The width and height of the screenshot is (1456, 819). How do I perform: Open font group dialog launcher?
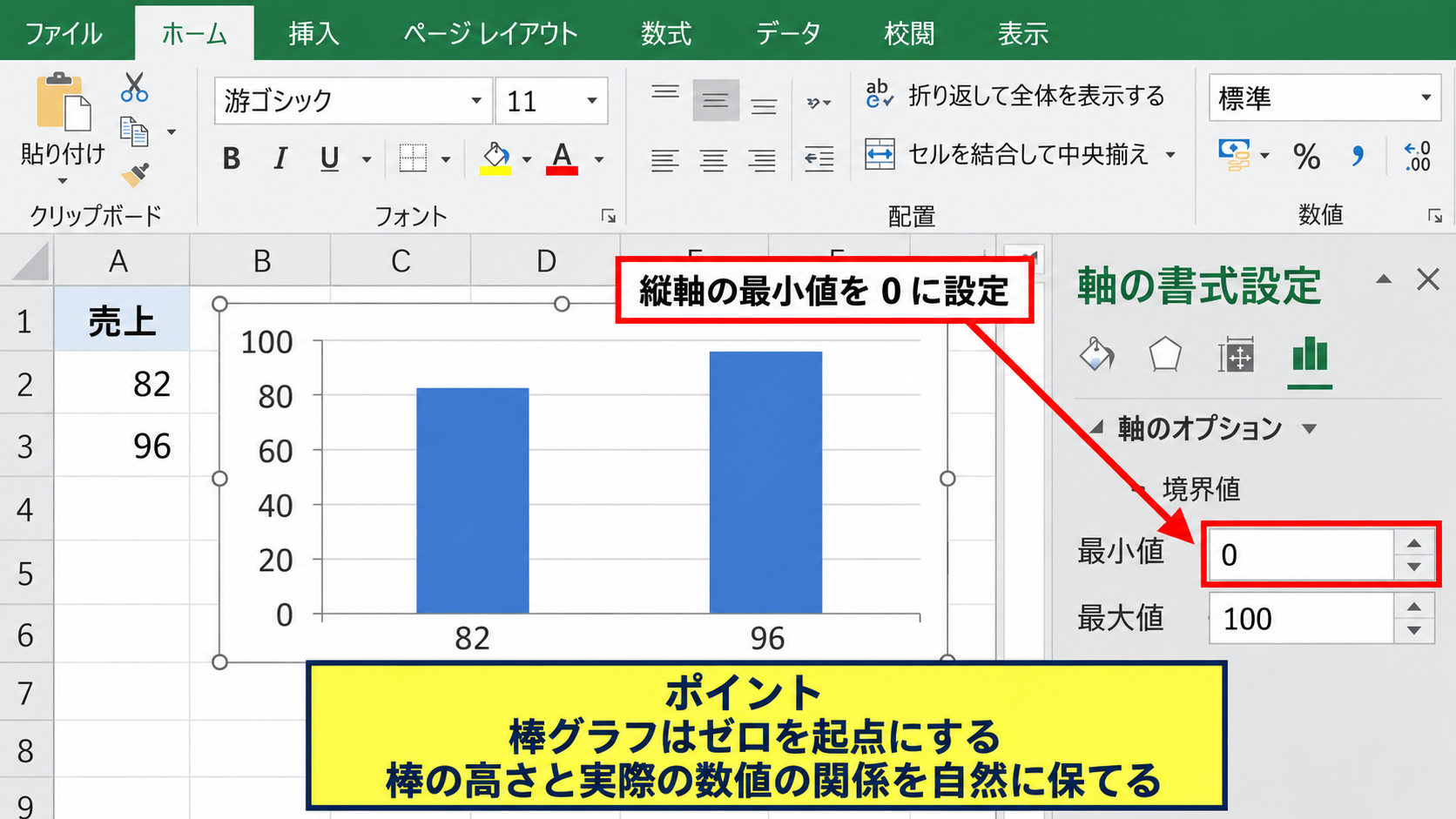pos(609,216)
